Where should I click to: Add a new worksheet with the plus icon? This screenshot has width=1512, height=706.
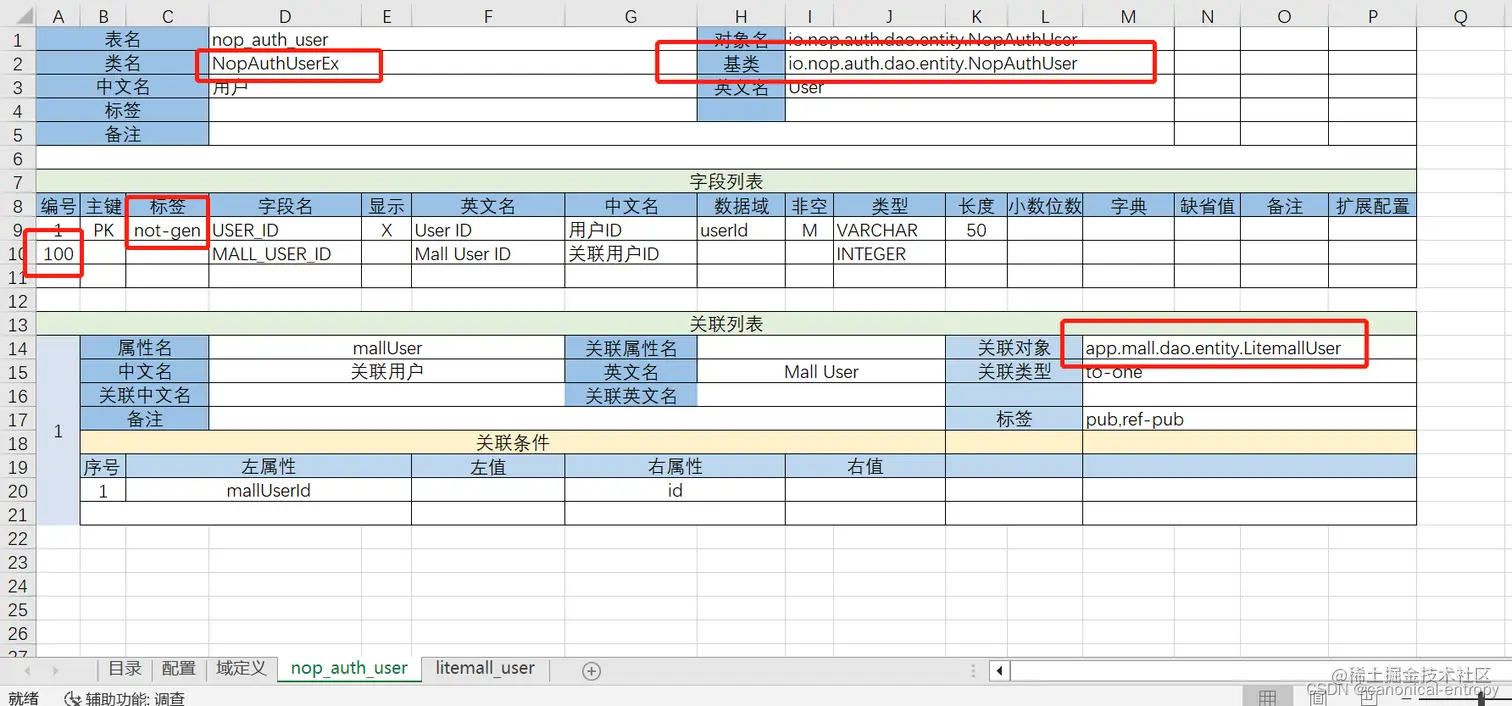pos(589,668)
